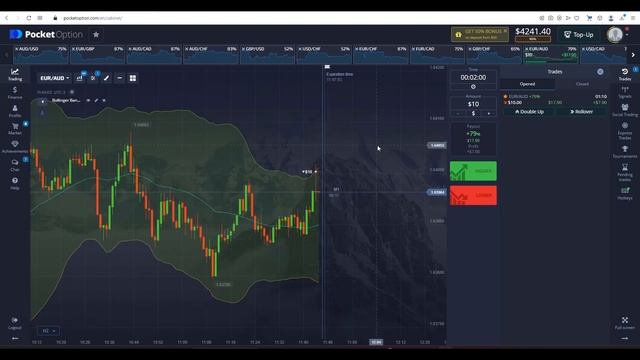Viewport: 640px width, 360px height.
Task: Close the Get 50% Bonus banner
Action: 505,31
